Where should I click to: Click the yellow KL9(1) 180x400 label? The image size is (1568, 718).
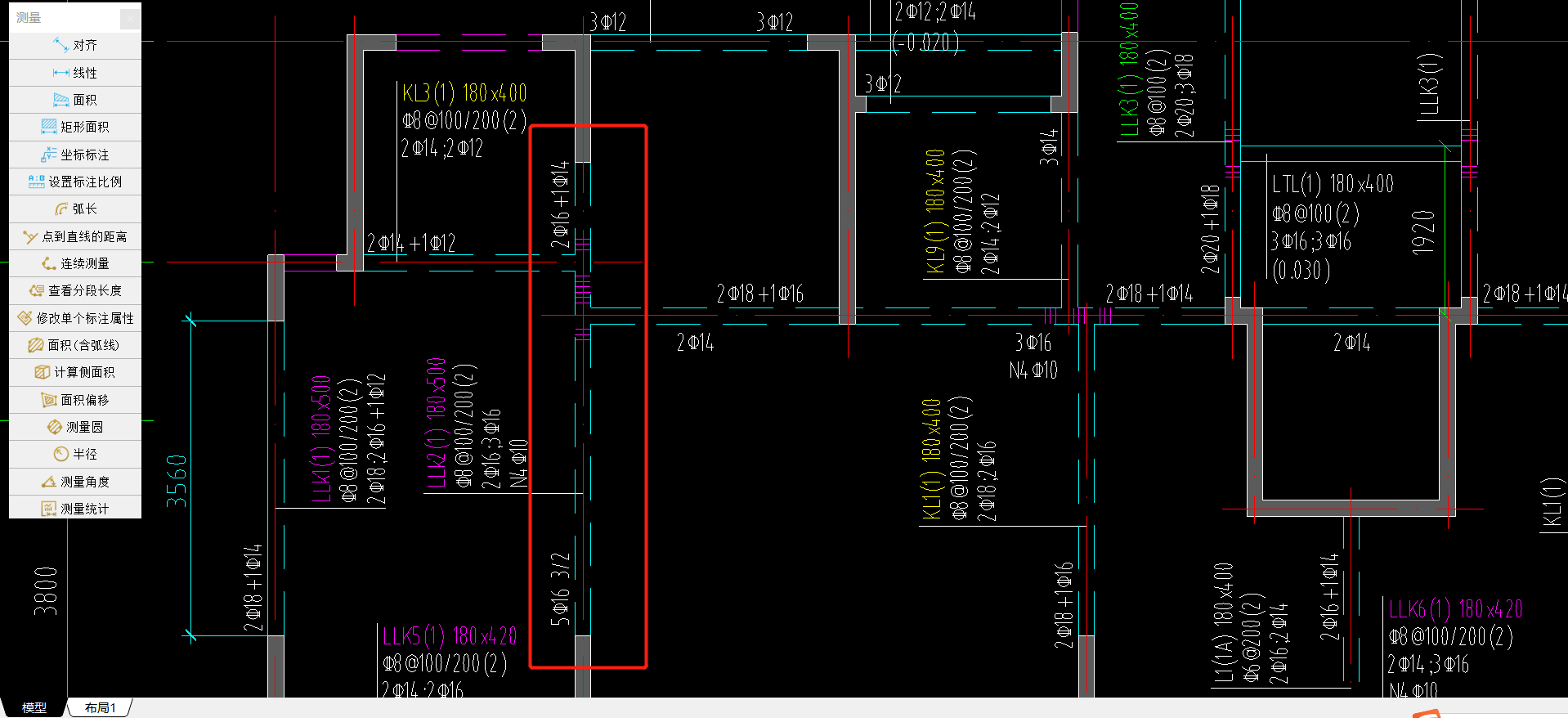935,212
